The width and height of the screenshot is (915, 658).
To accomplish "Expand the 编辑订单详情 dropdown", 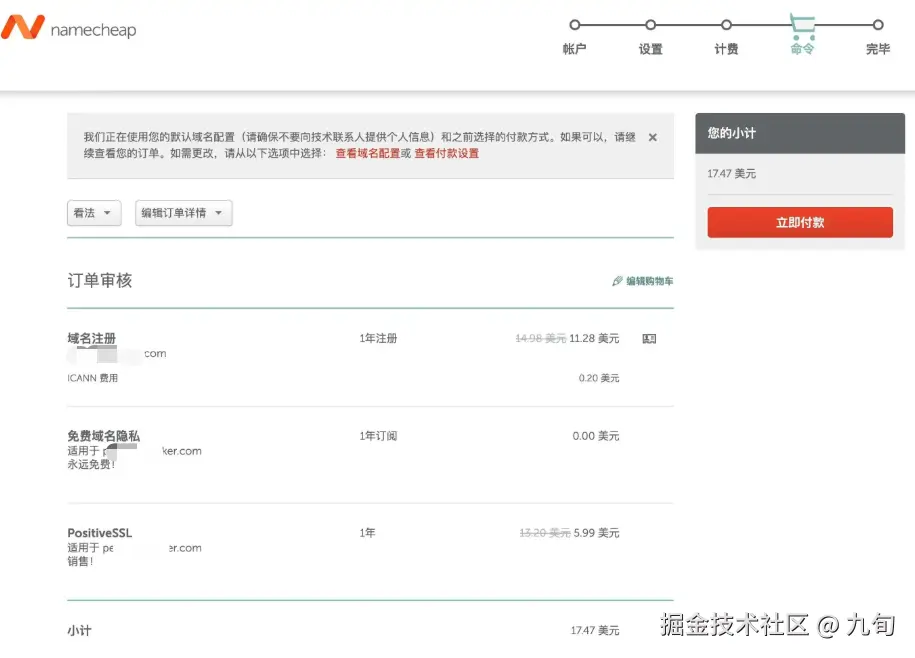I will (x=184, y=213).
